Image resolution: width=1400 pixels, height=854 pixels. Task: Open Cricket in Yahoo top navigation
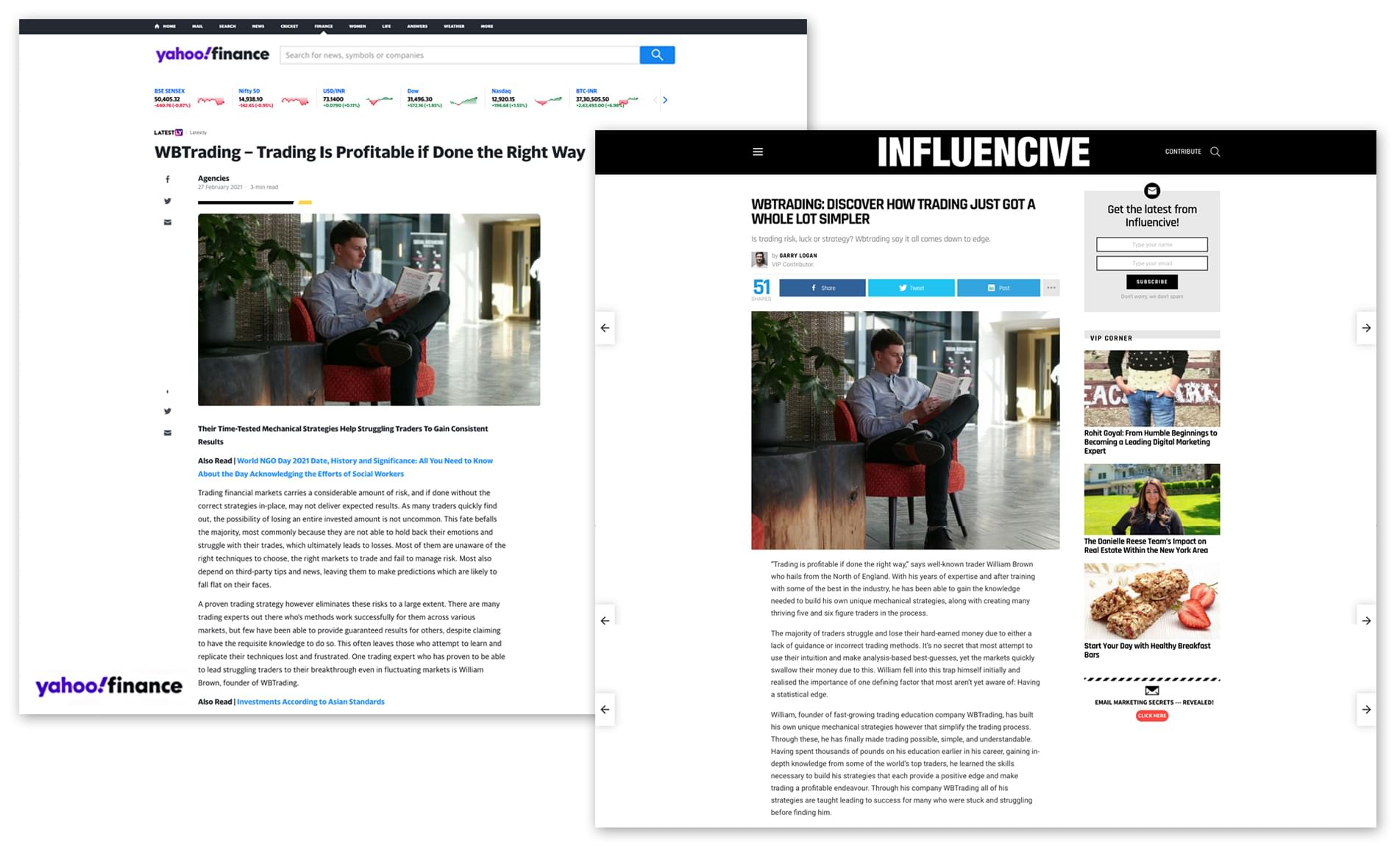click(x=289, y=26)
